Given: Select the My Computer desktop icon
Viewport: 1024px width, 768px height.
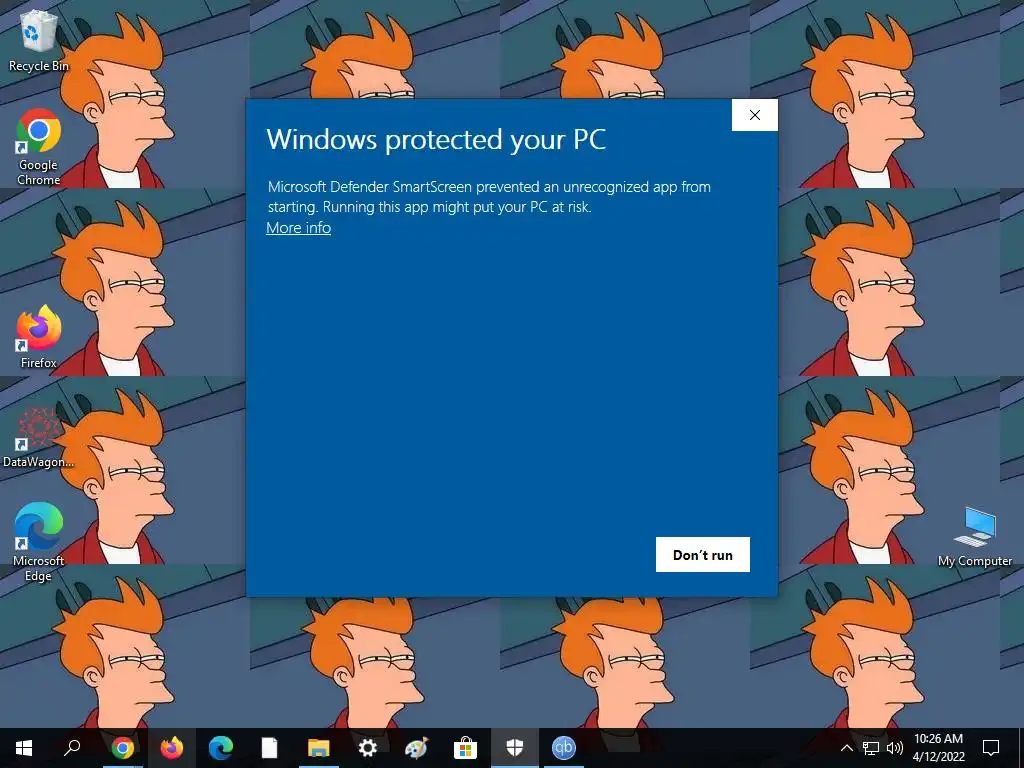Looking at the screenshot, I should coord(974,537).
